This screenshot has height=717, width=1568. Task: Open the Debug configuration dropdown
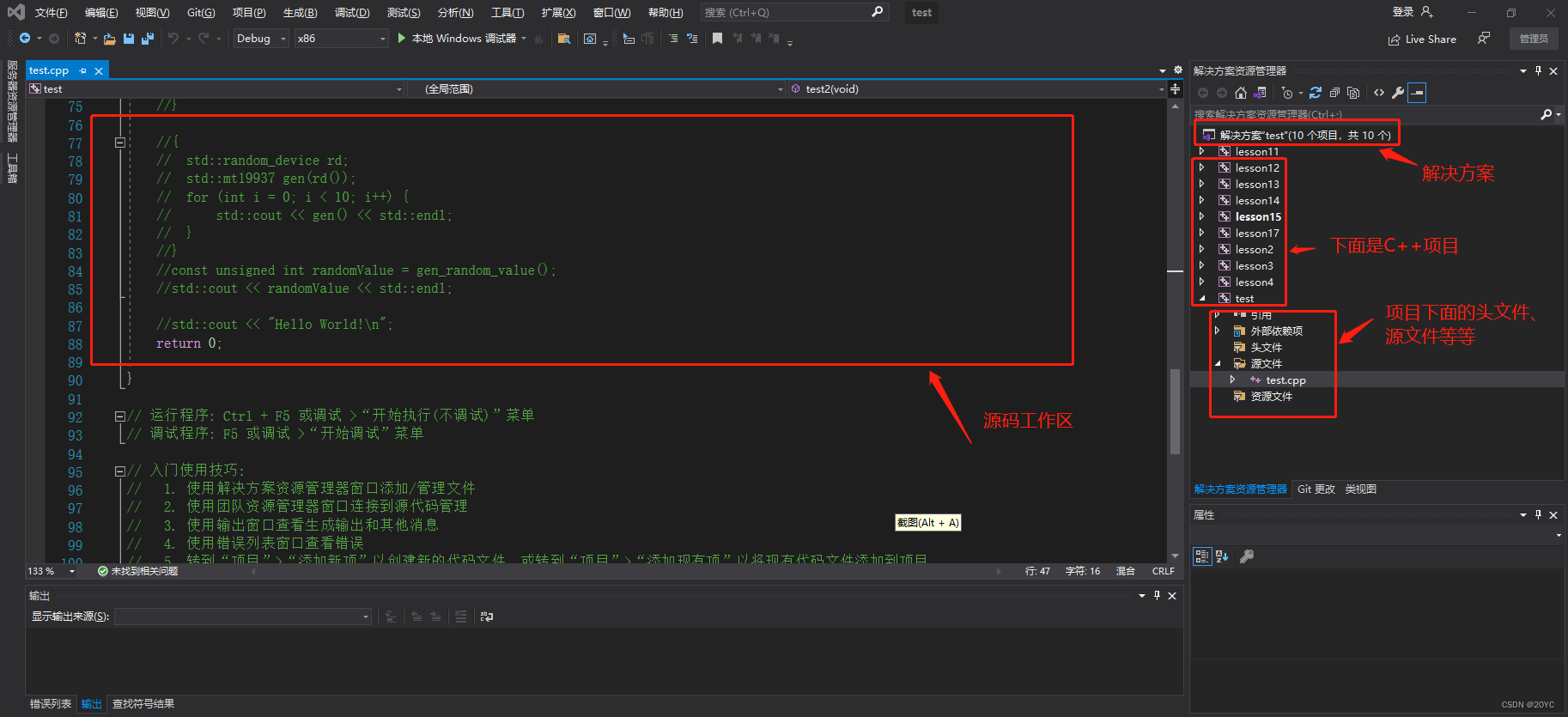pyautogui.click(x=261, y=39)
